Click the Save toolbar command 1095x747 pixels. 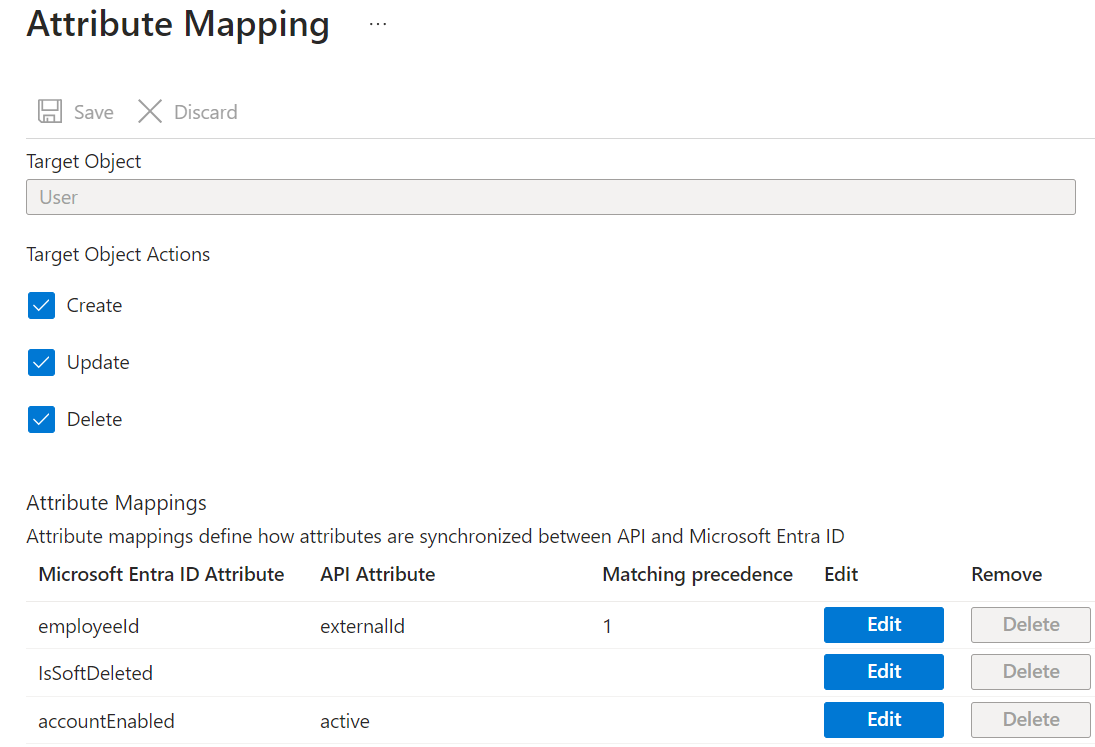pos(93,111)
